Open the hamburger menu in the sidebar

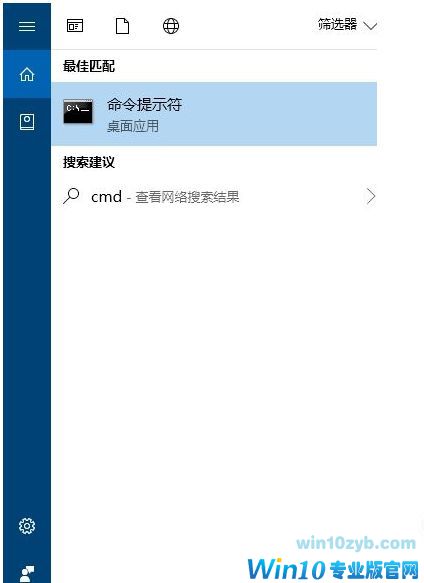point(27,26)
